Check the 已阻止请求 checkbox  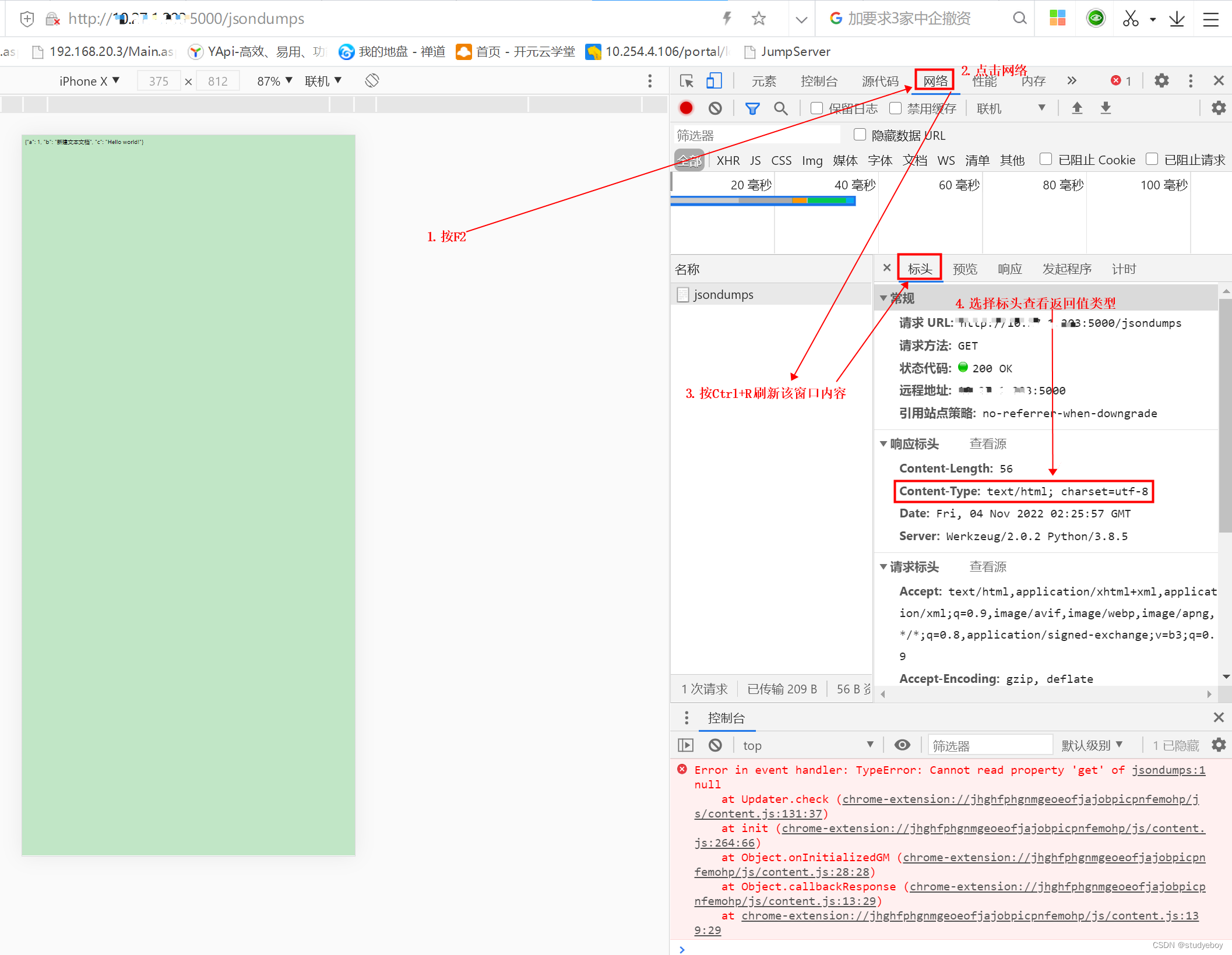click(1152, 160)
